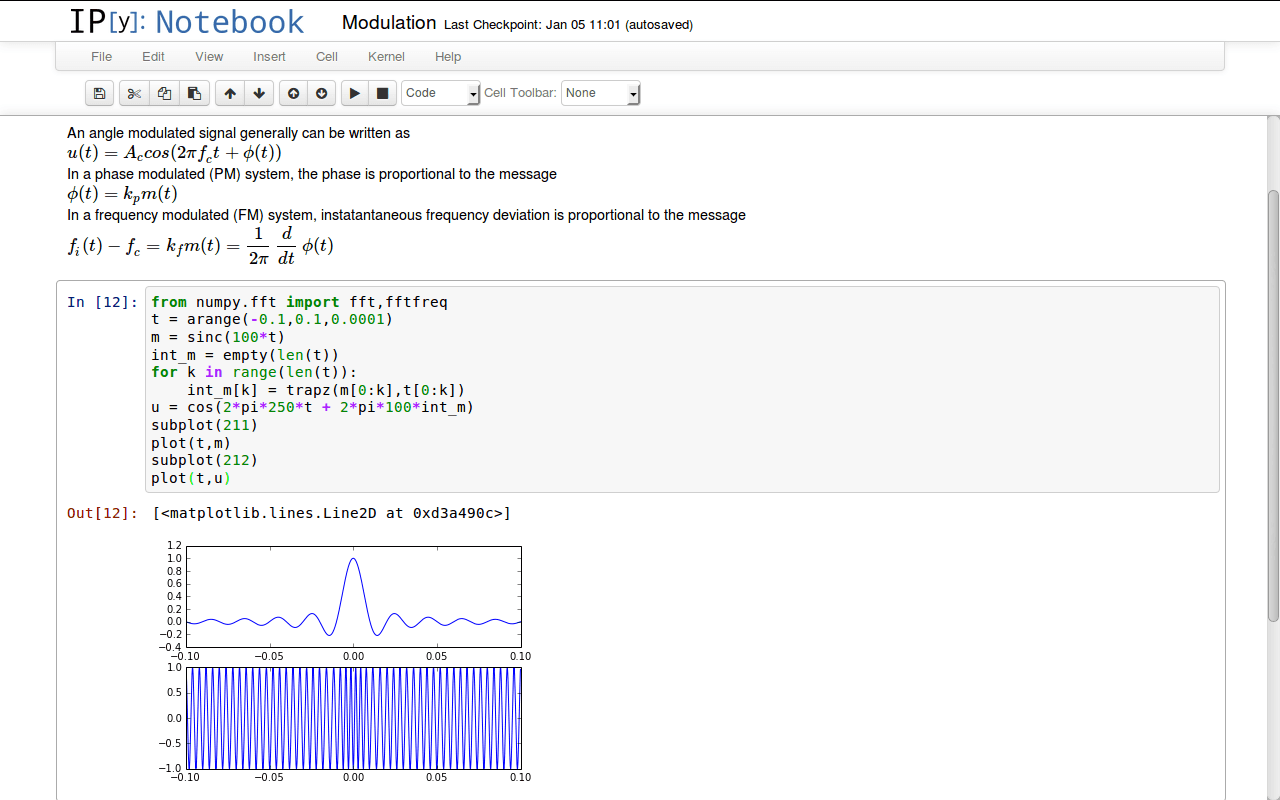Viewport: 1280px width, 800px height.
Task: Rename notebook by clicking Modulation title
Action: pyautogui.click(x=389, y=22)
